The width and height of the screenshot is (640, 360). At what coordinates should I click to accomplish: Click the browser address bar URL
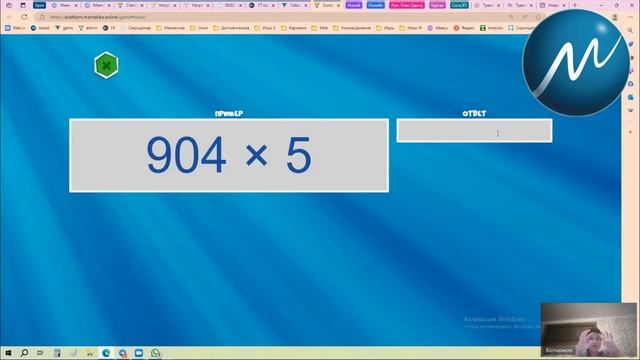point(97,17)
